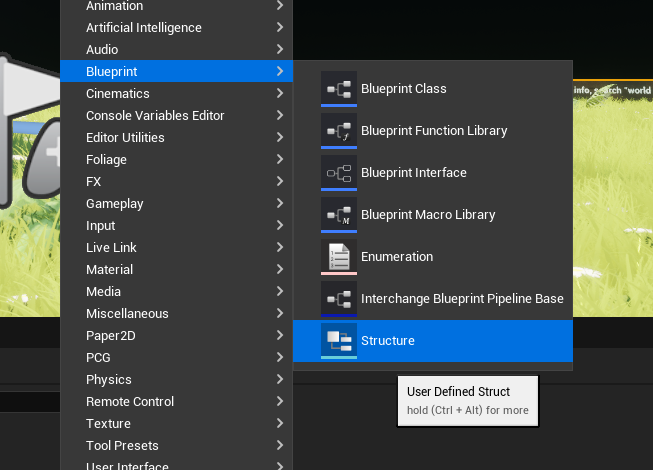The image size is (653, 470).
Task: Click the Structure asset icon
Action: click(338, 340)
